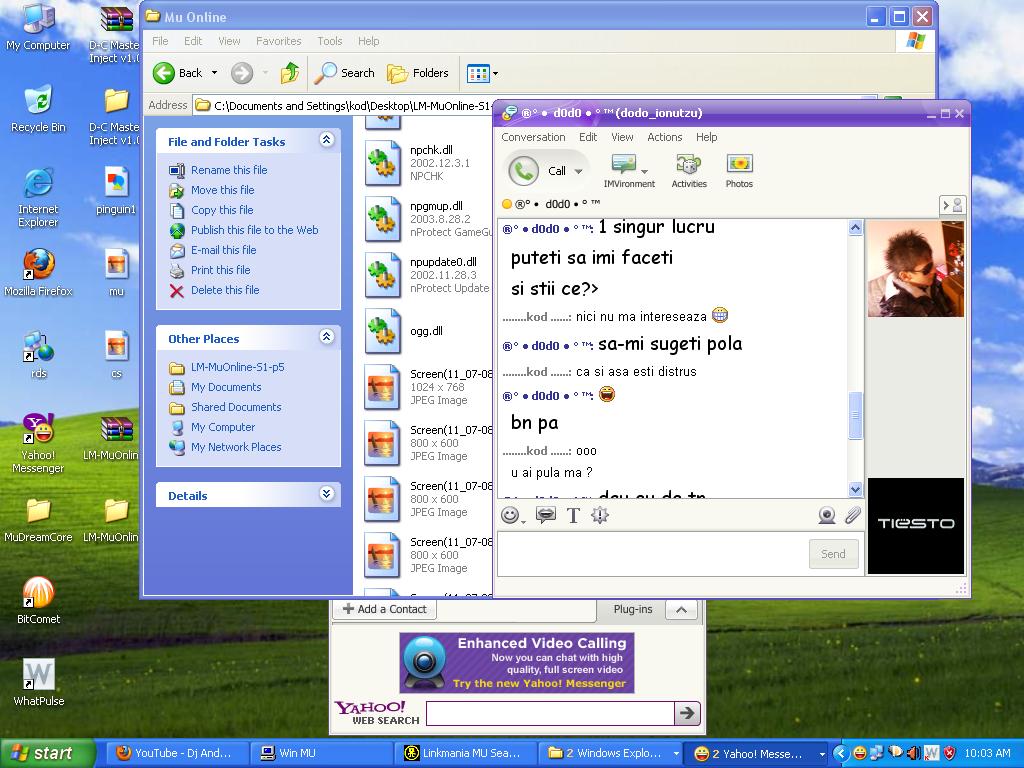Collapse the Plug-ins panel arrow
Viewport: 1024px width, 768px height.
681,609
